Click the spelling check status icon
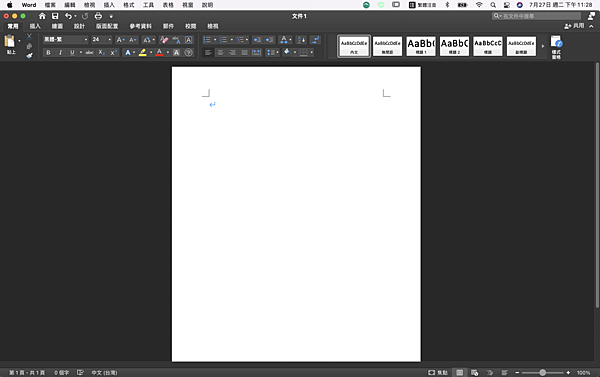Image resolution: width=600 pixels, height=377 pixels. click(x=80, y=372)
